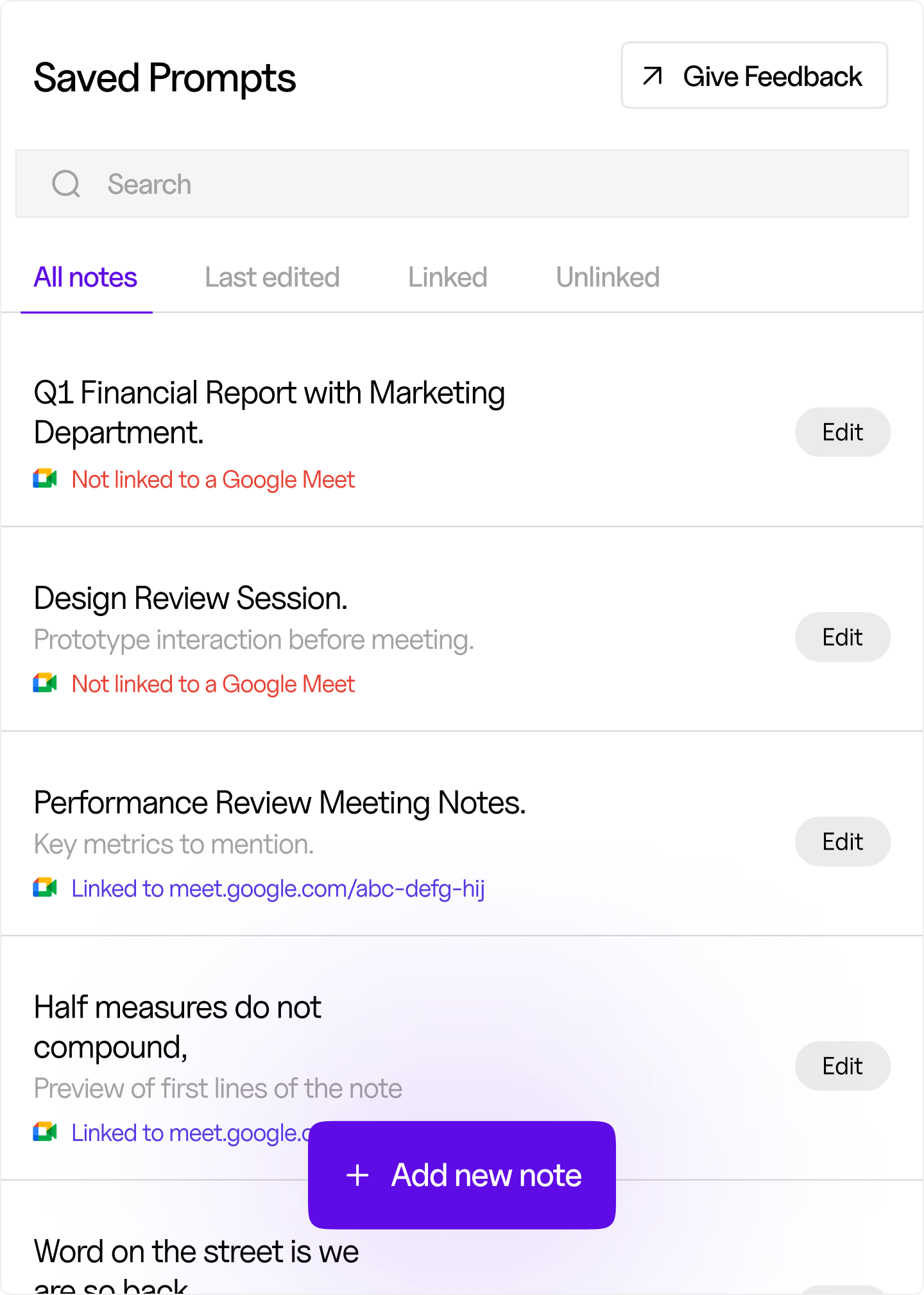This screenshot has height=1295, width=924.
Task: Click the Google Meet icon beside Design Review Session
Action: click(45, 683)
